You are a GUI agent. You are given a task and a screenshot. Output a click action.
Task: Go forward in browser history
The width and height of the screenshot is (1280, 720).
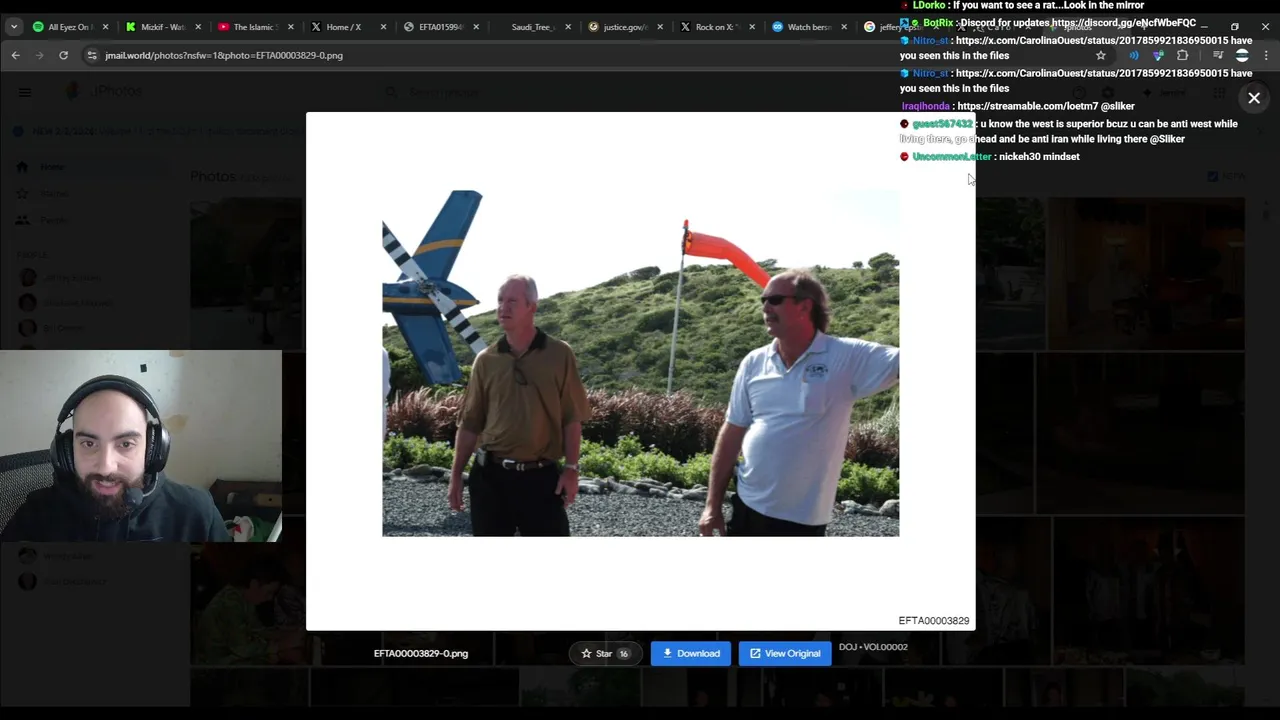(39, 55)
